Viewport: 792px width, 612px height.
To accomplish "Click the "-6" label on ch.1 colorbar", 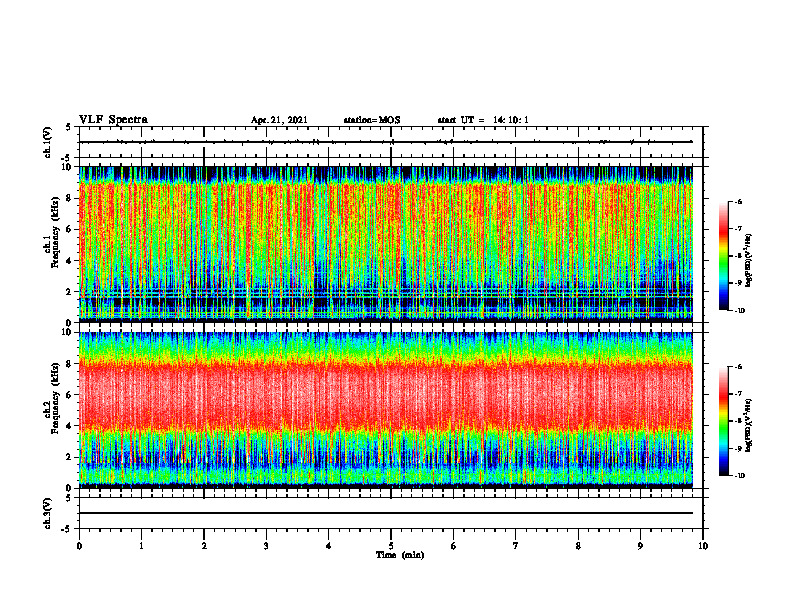I will click(739, 201).
